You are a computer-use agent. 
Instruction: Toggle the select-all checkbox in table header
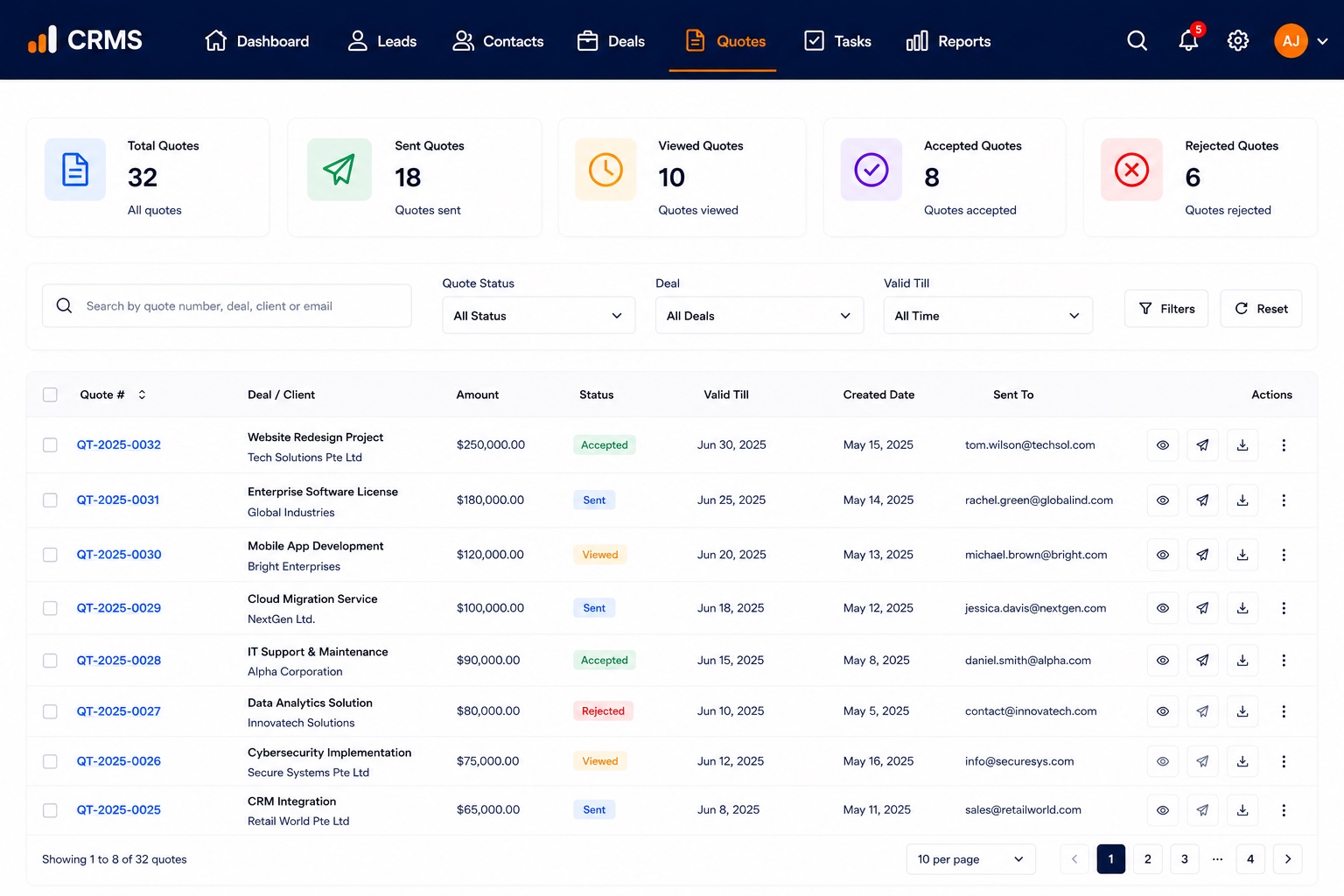(x=50, y=395)
